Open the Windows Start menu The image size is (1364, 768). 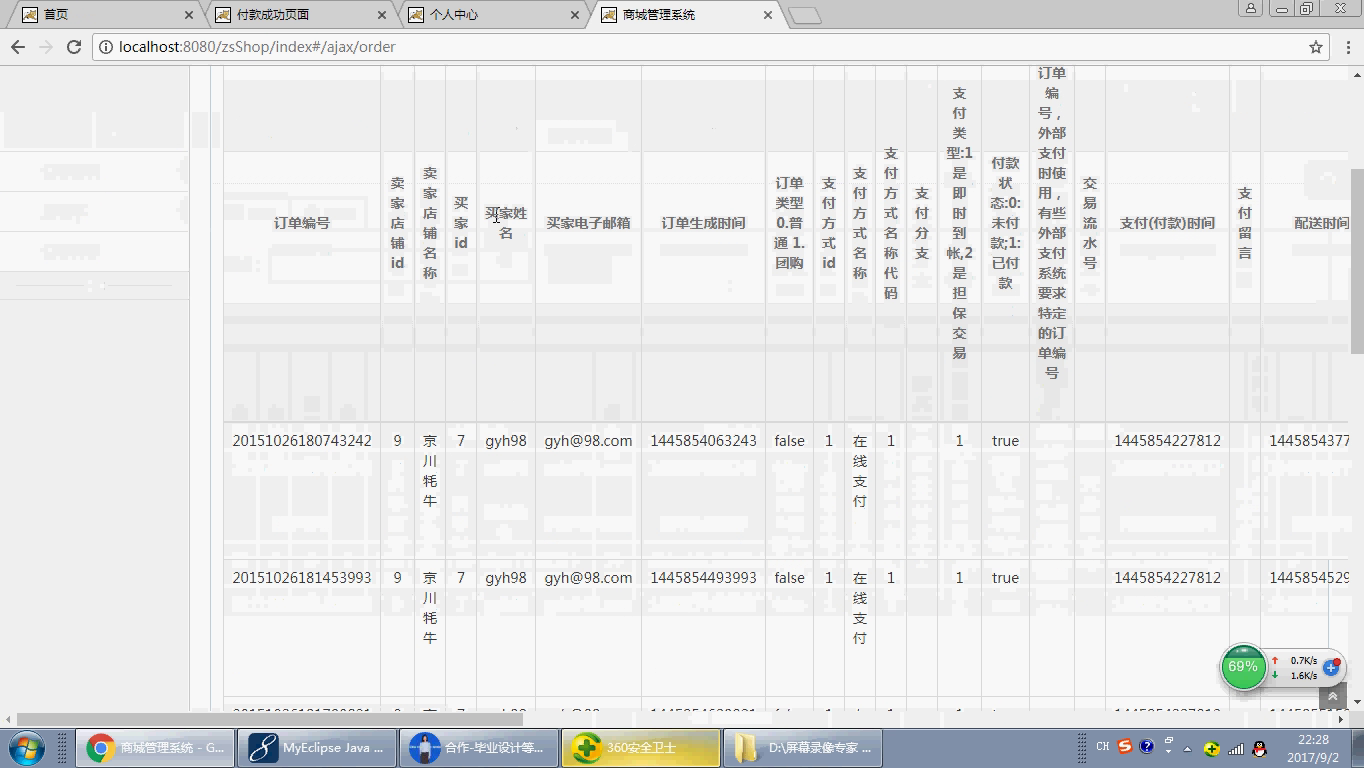[26, 747]
